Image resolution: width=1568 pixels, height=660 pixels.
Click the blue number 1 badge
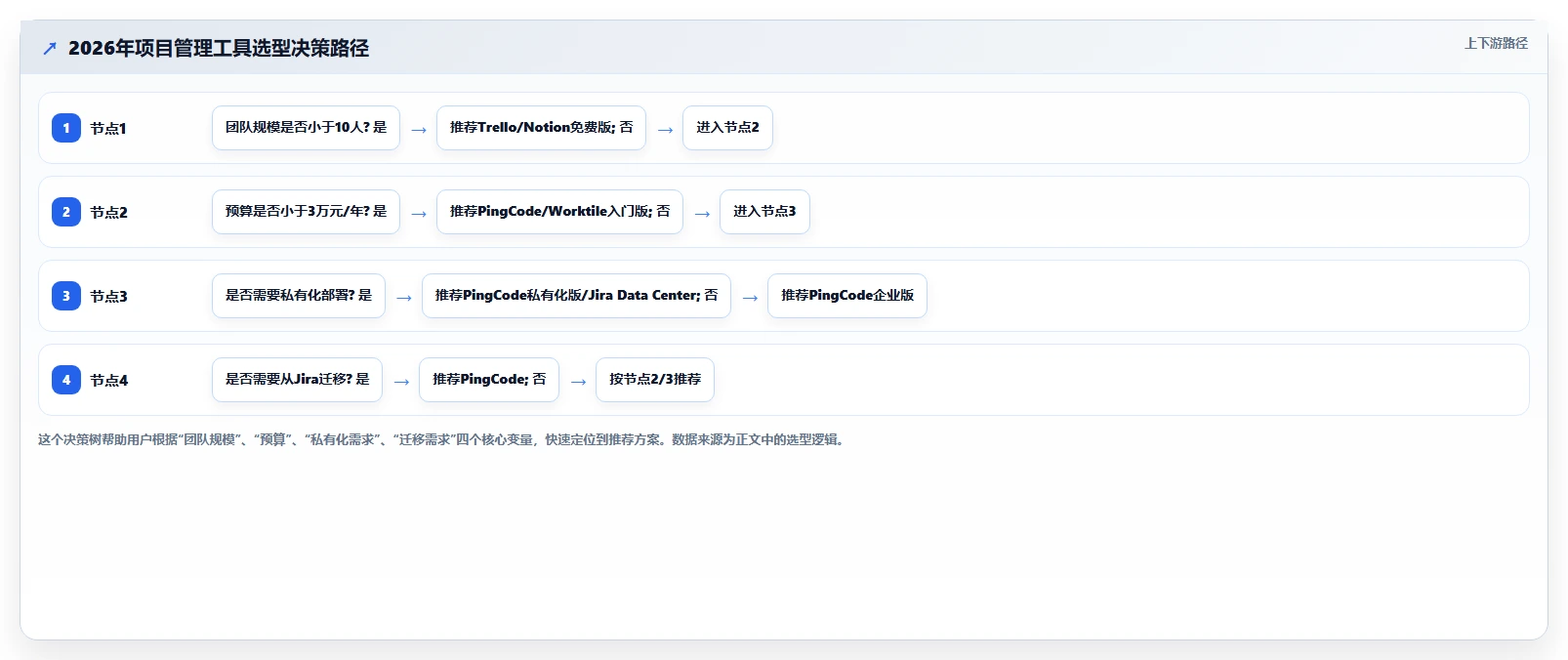pos(66,128)
